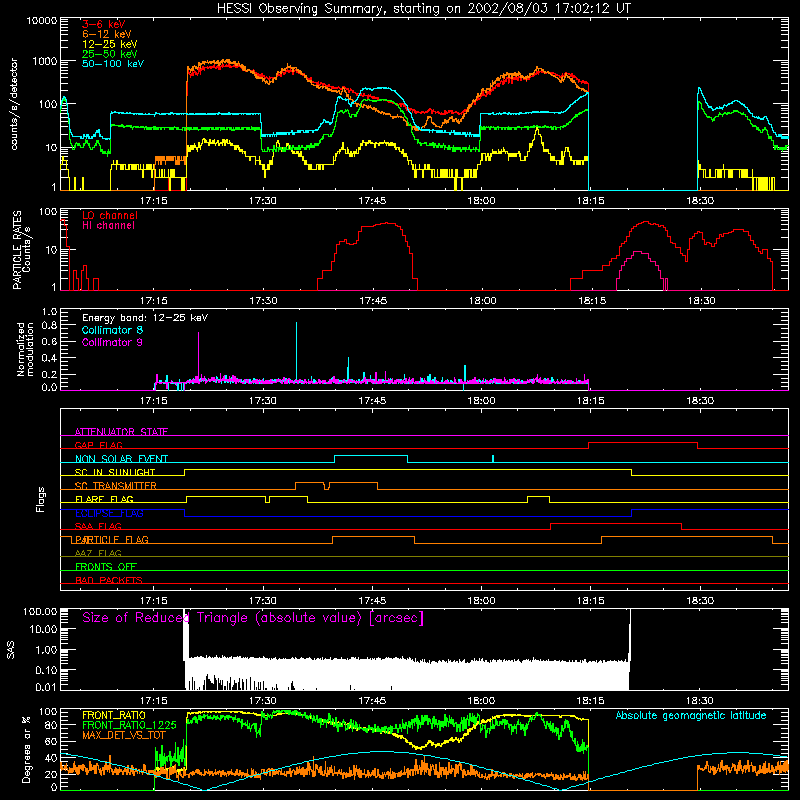Viewport: 800px width, 800px height.
Task: Click the 'Size of Reduced Triangle' plot title
Action: pyautogui.click(x=253, y=618)
